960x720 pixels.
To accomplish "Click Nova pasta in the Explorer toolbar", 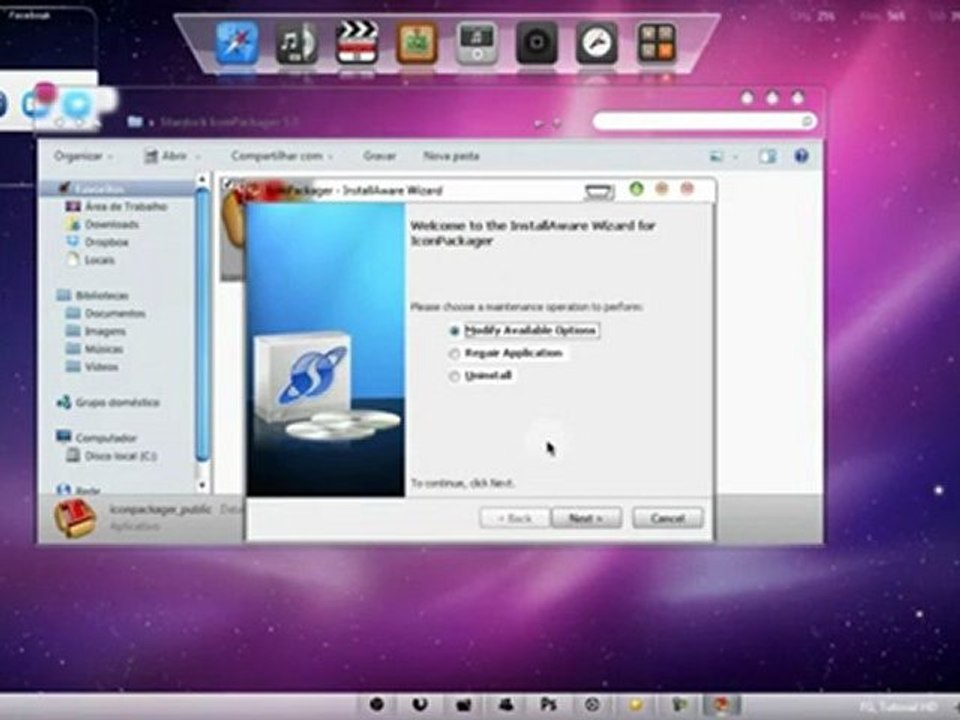I will tap(451, 156).
